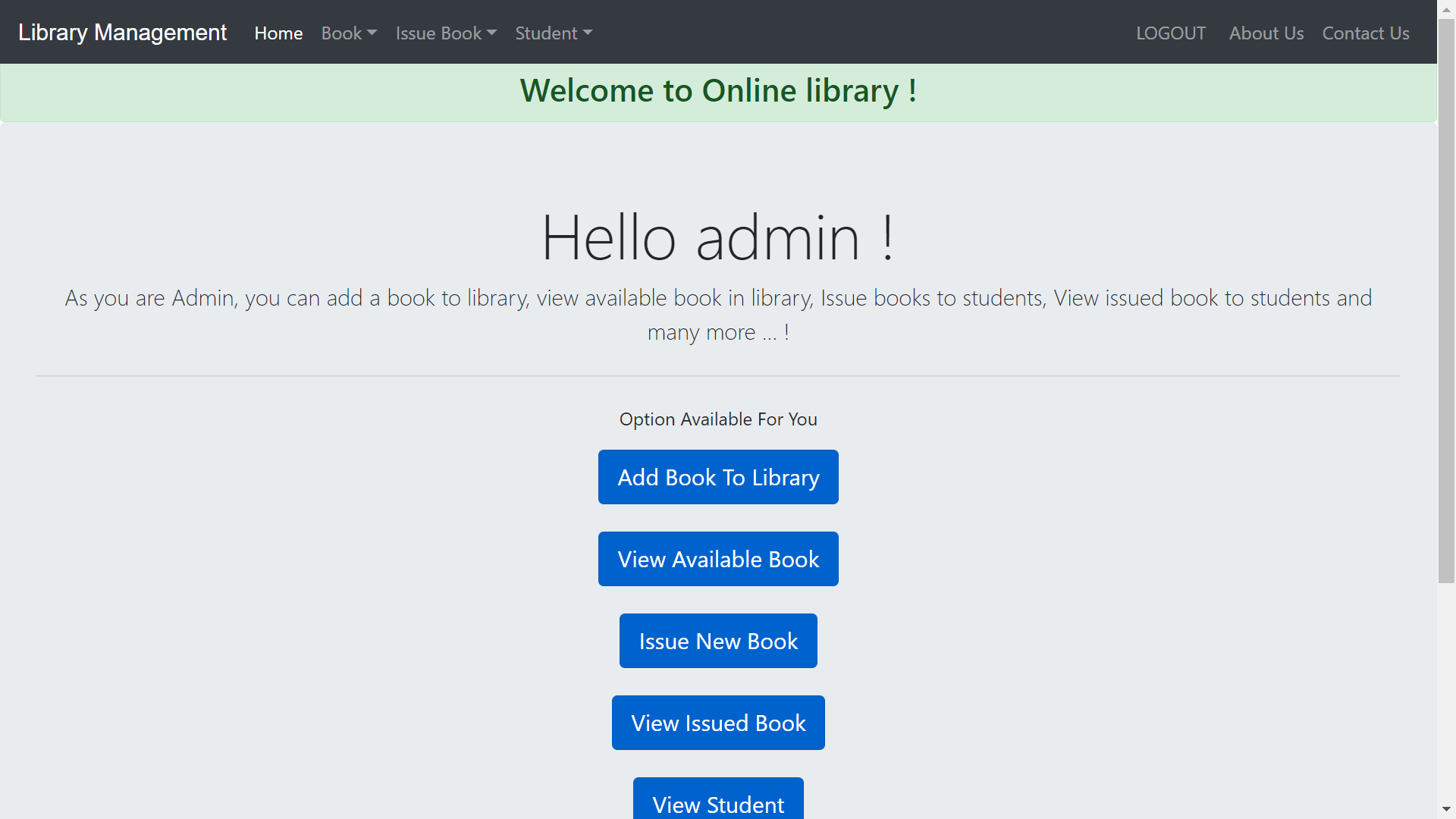Select the View Issued Book button
This screenshot has width=1456, height=819.
(x=717, y=723)
